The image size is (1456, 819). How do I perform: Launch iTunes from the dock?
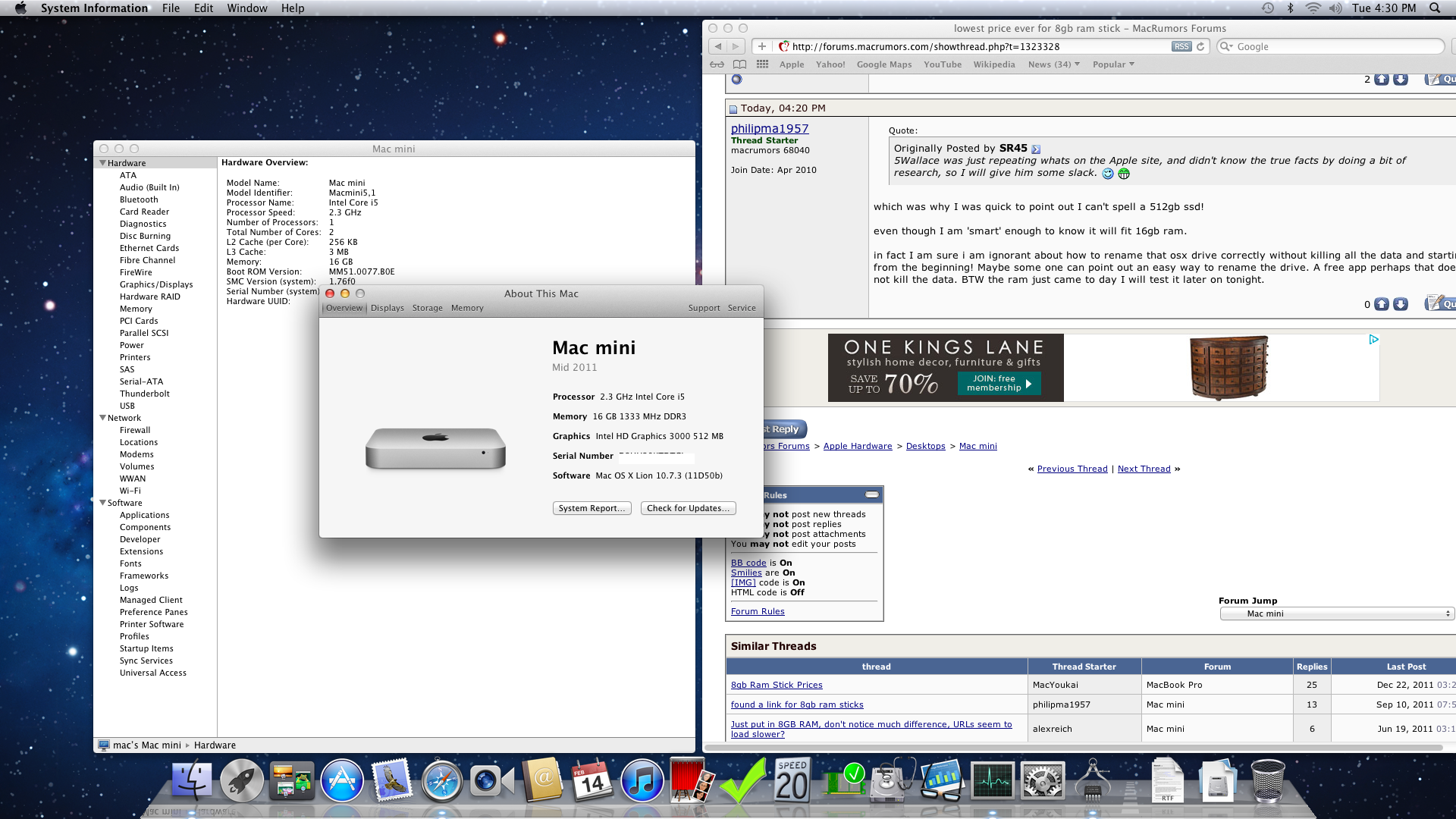point(642,781)
